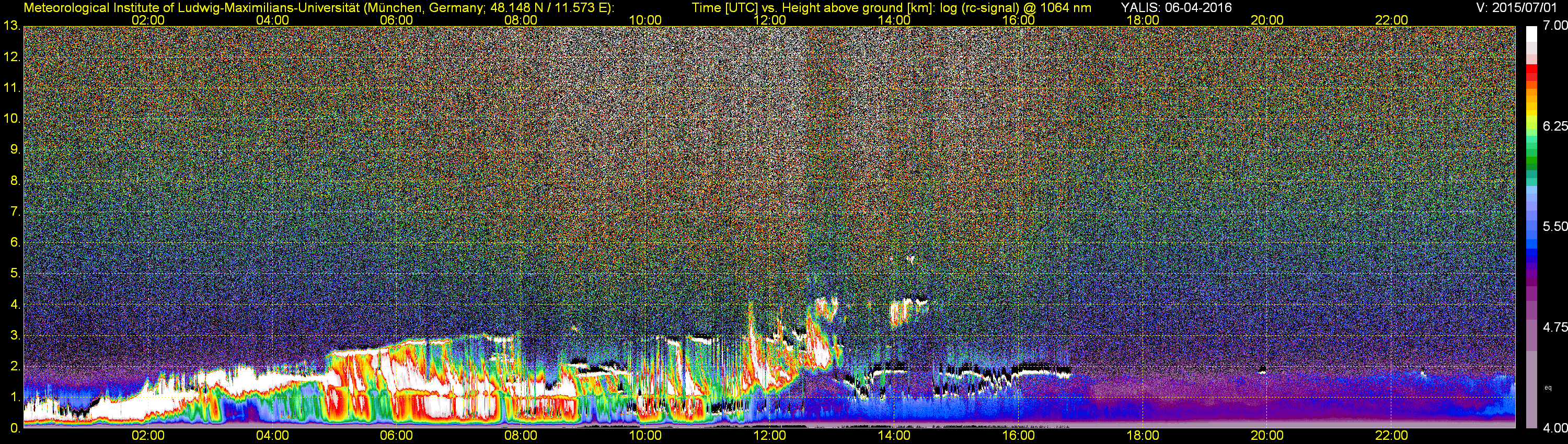Click the 8 km height axis label
Viewport: 1568px width, 444px height.
point(15,181)
